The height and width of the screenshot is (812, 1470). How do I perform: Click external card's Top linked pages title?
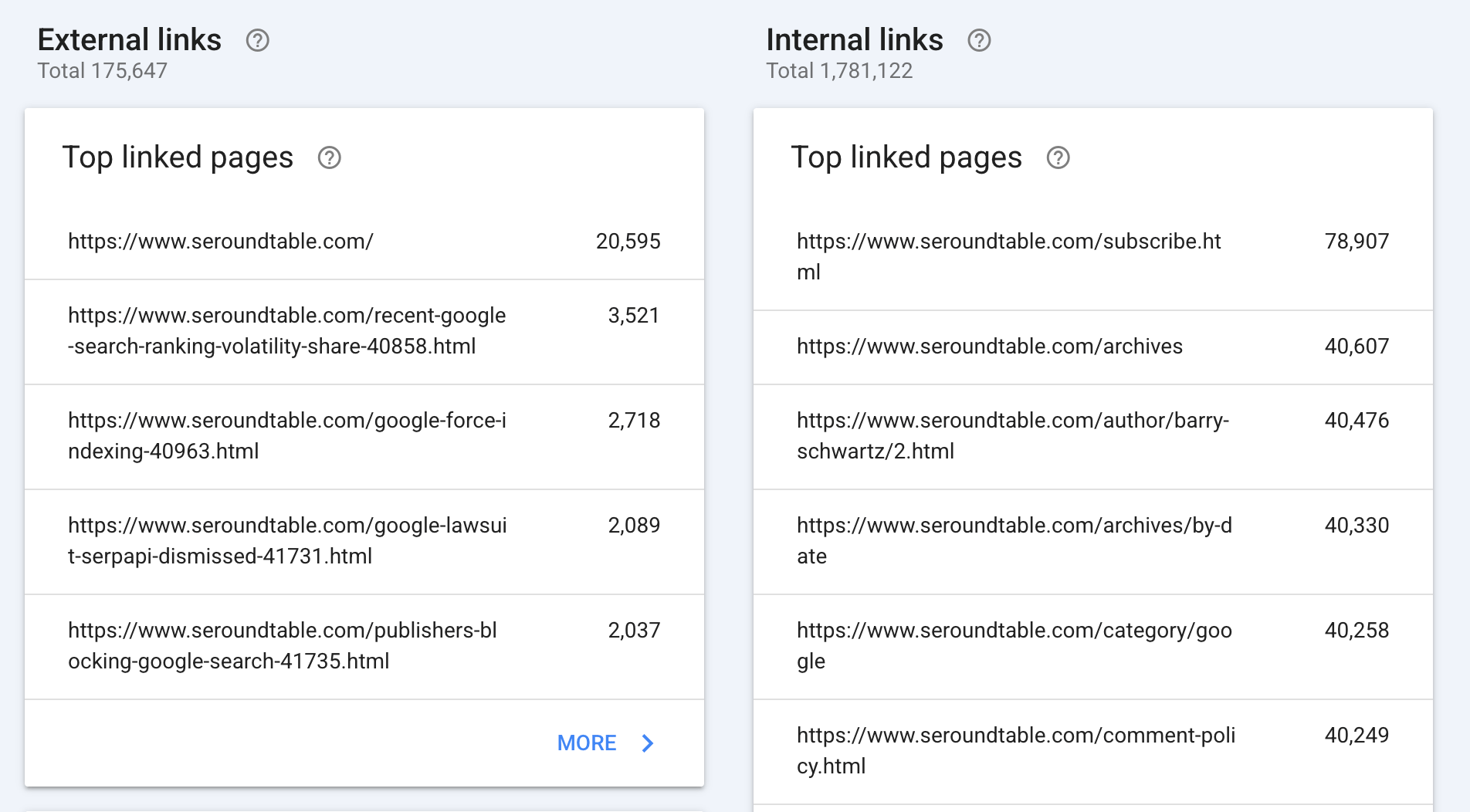coord(178,157)
